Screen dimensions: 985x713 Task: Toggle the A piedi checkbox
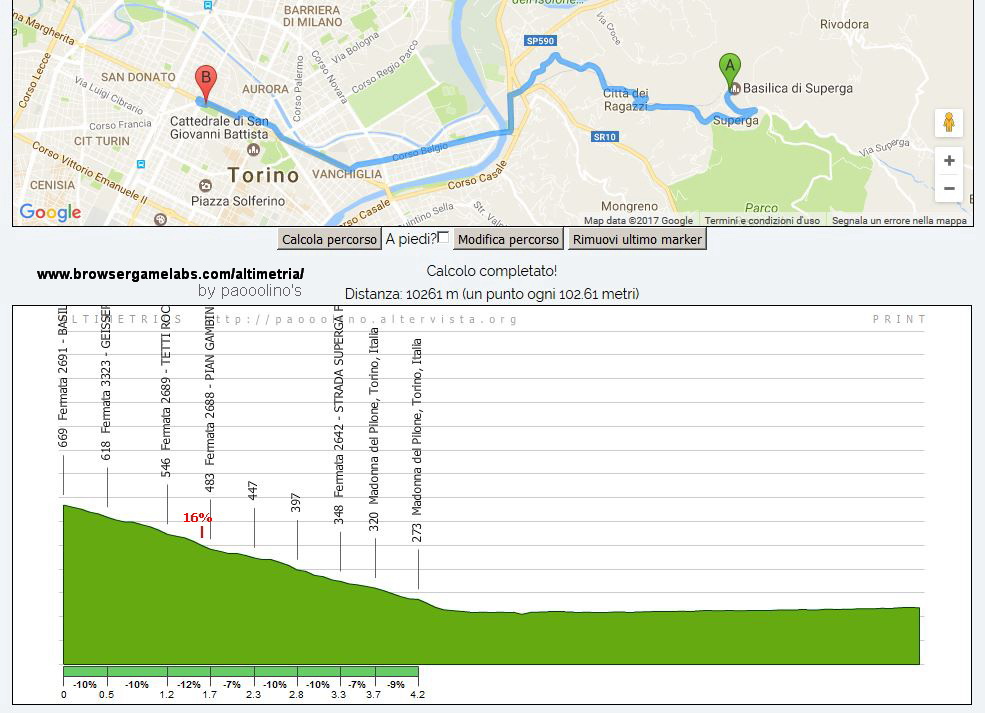click(x=444, y=237)
